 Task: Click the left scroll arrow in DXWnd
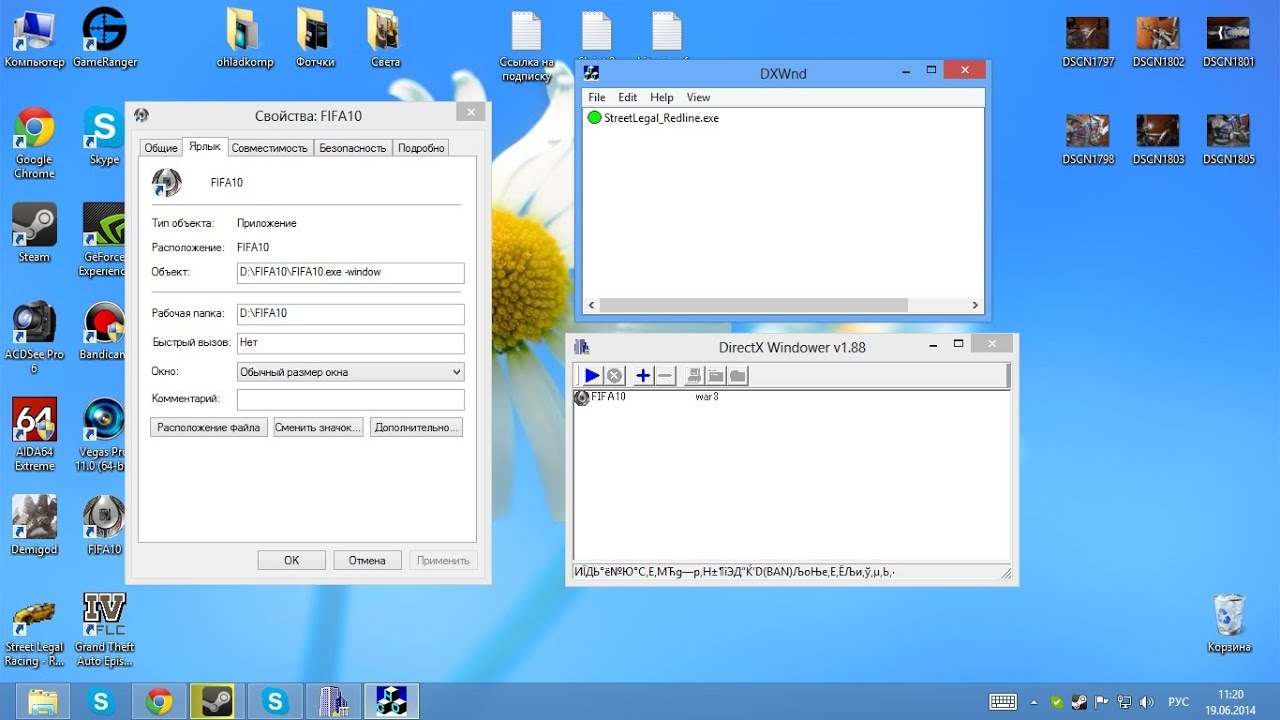[x=590, y=305]
